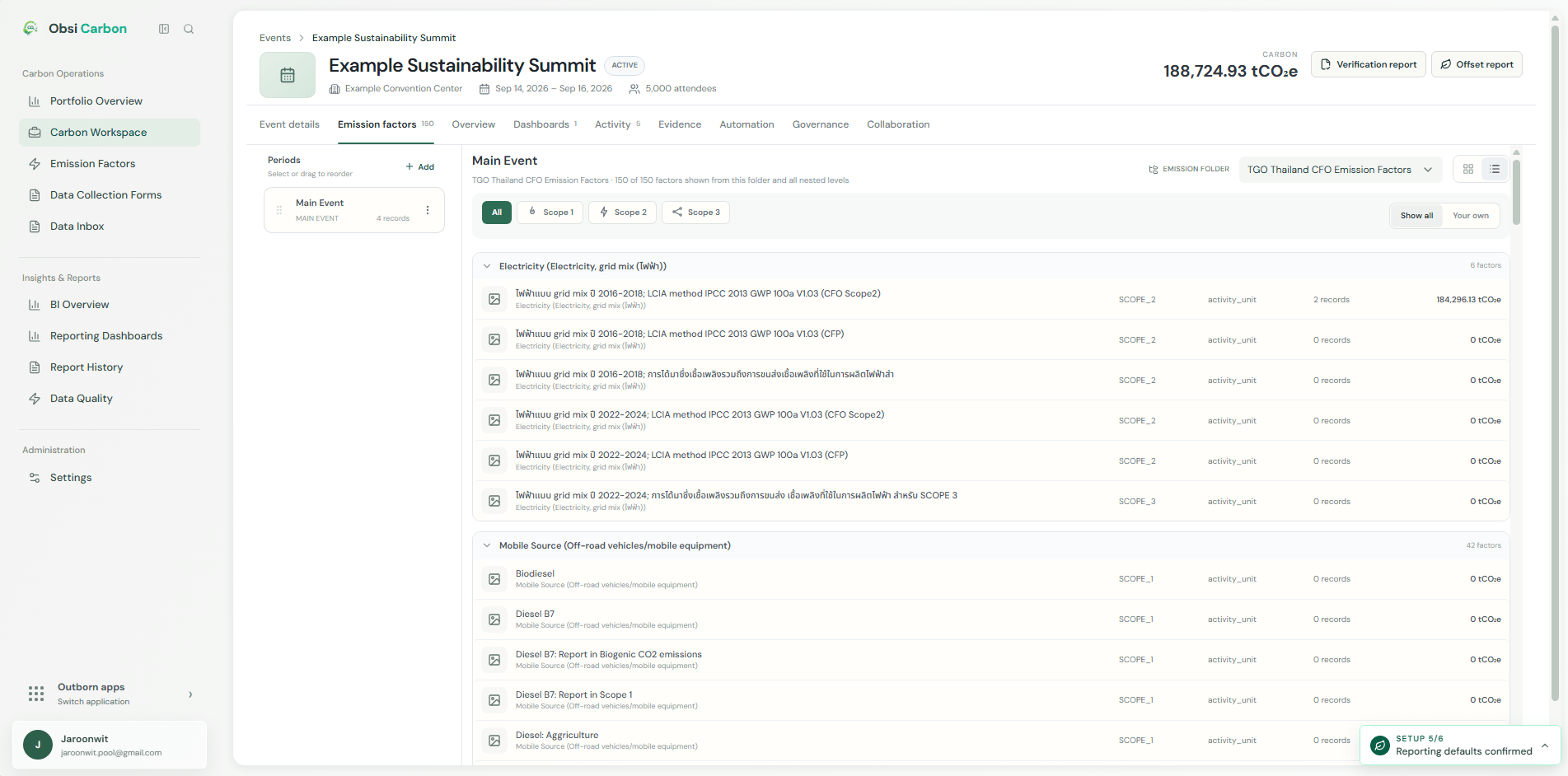1568x776 pixels.
Task: Filter factors by Scope 3
Action: (695, 213)
